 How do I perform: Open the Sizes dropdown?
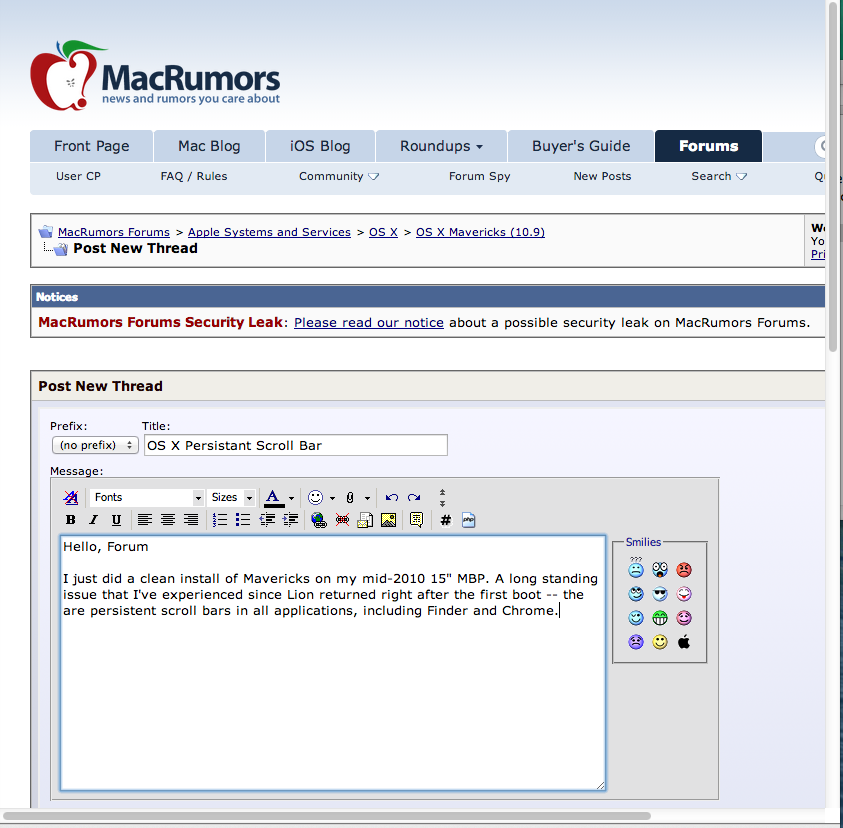[x=231, y=497]
